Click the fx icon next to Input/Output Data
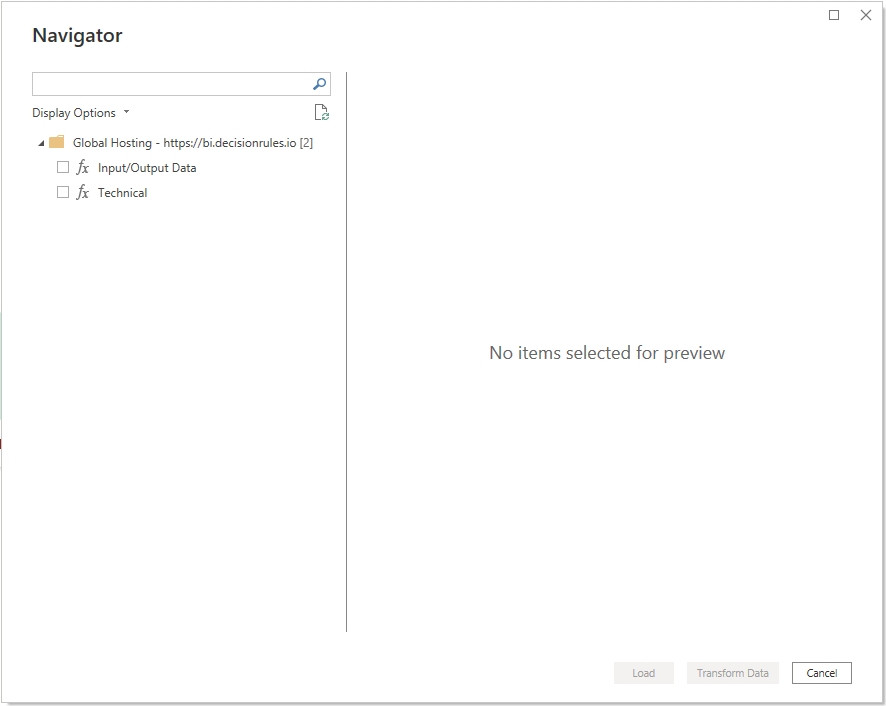Screen dimensions: 886x706 click(x=83, y=168)
